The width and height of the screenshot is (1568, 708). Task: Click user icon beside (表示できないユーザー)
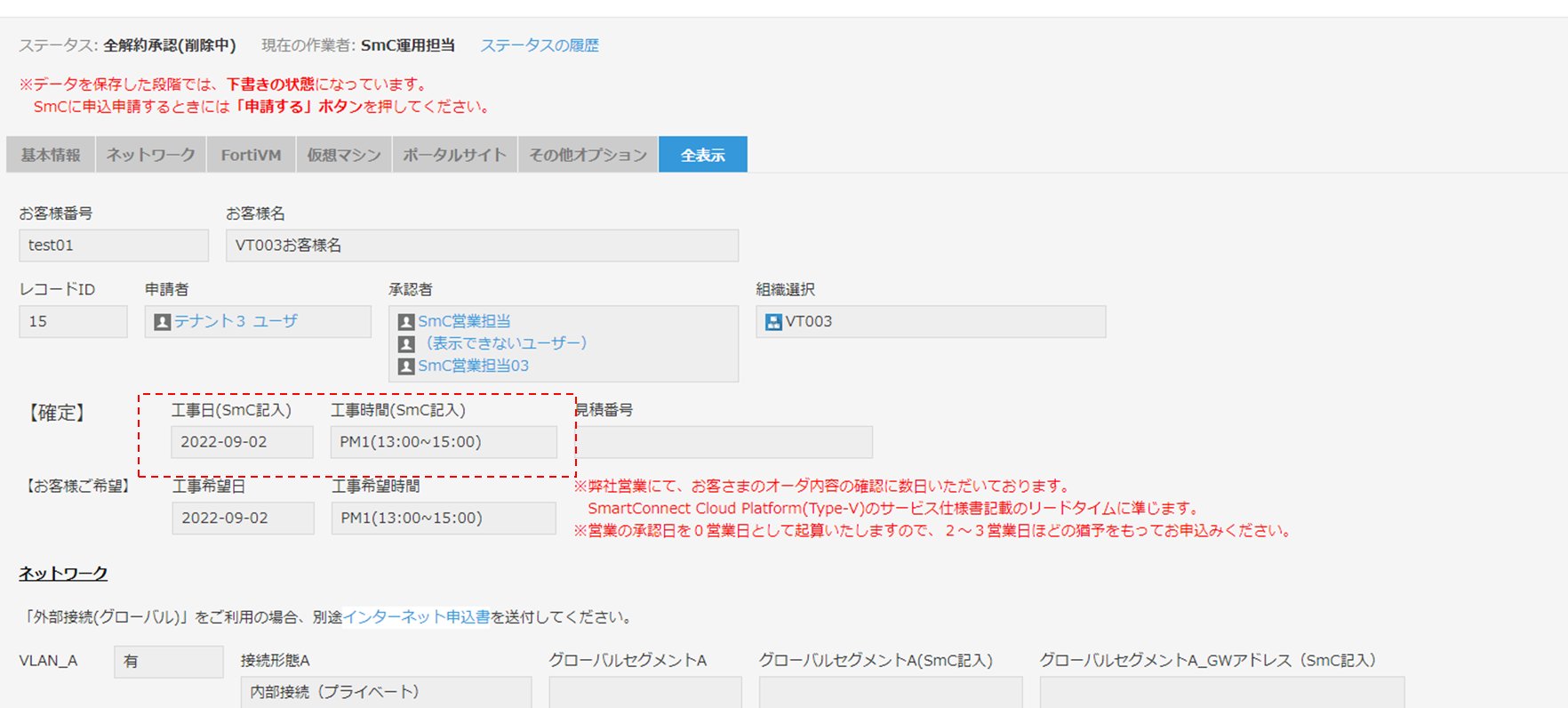pyautogui.click(x=406, y=344)
